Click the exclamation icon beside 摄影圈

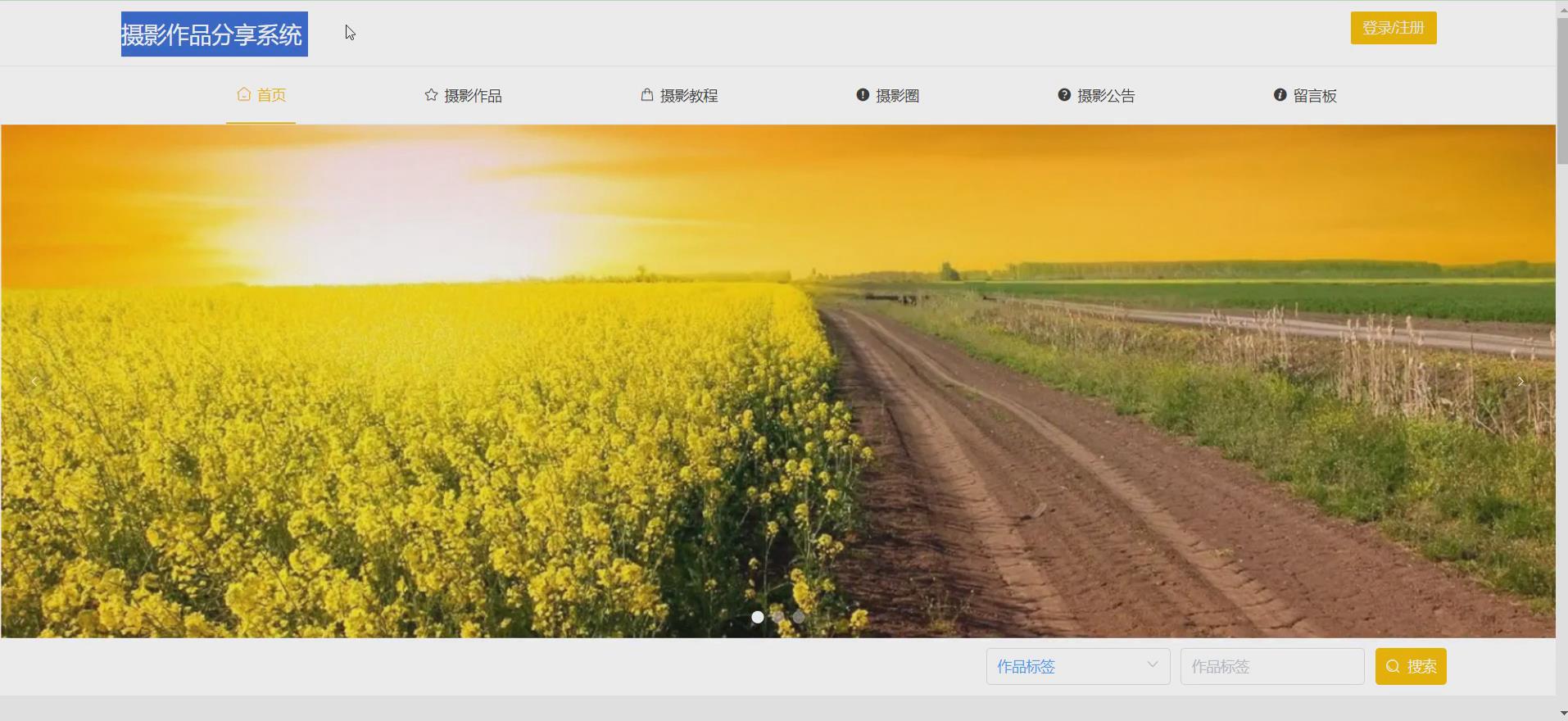(863, 95)
